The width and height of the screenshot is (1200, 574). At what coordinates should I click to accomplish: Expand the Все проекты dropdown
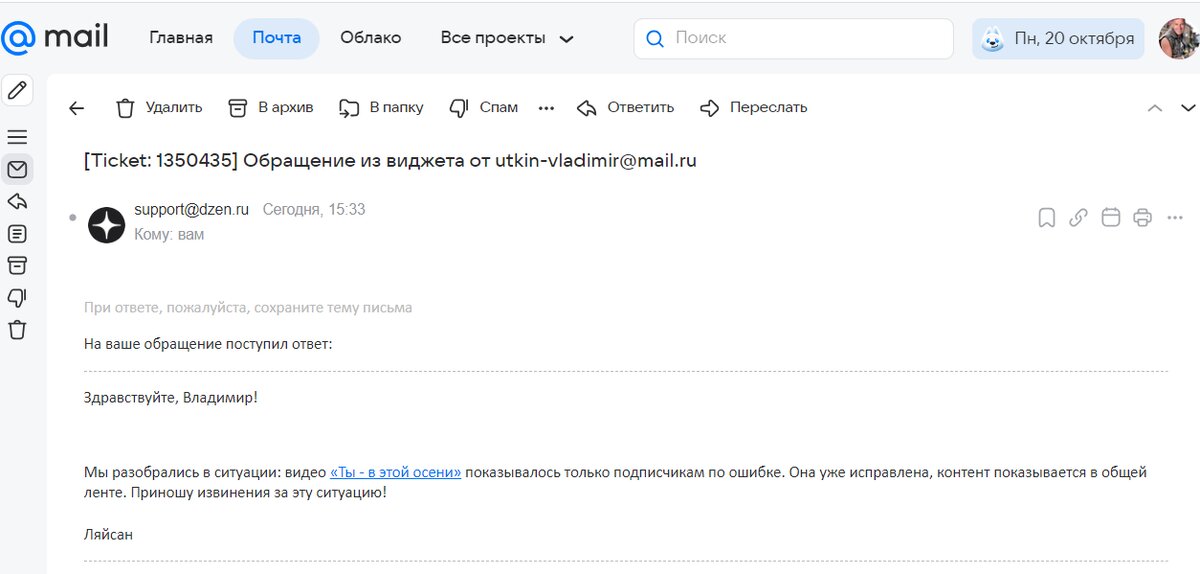click(507, 38)
